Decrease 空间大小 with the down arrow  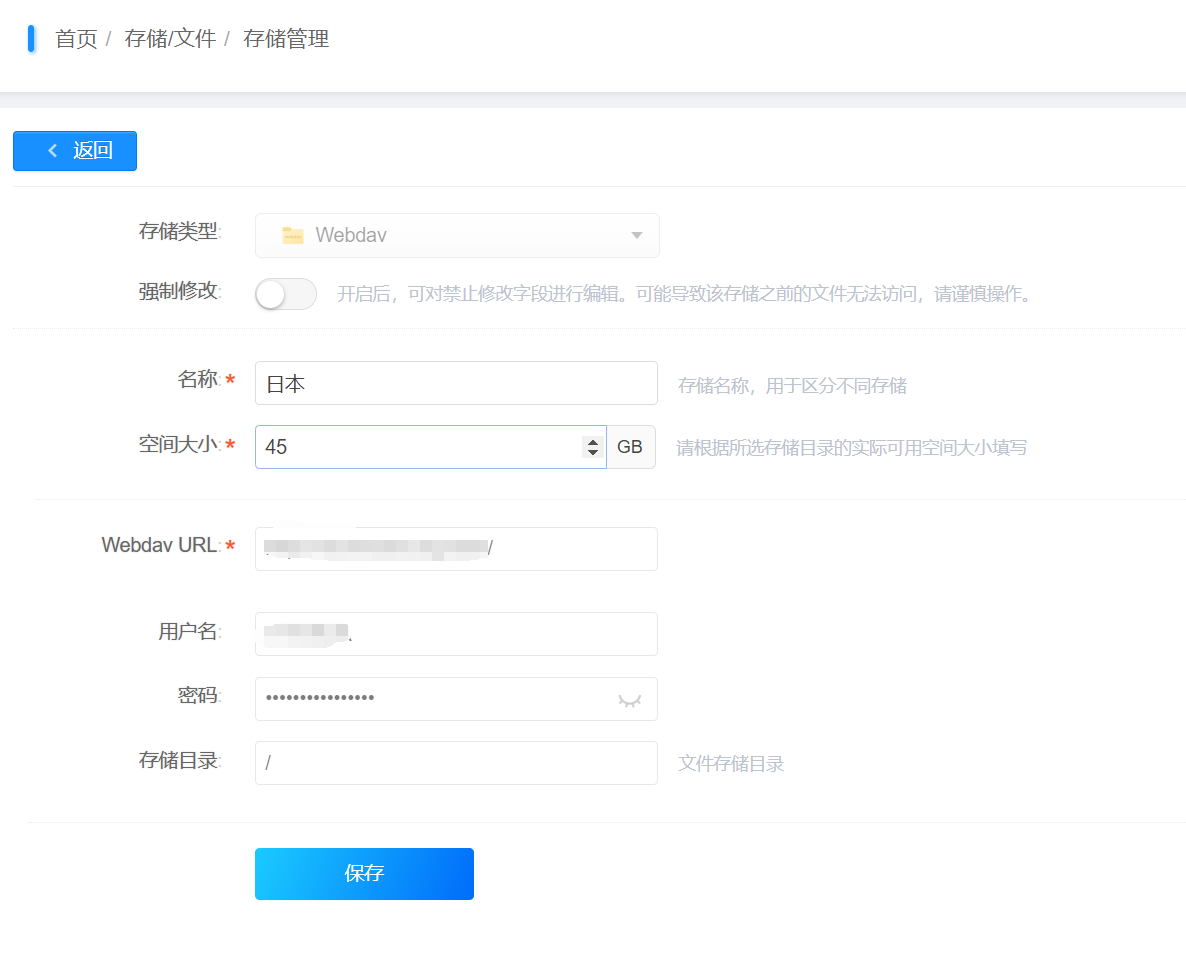tap(593, 453)
